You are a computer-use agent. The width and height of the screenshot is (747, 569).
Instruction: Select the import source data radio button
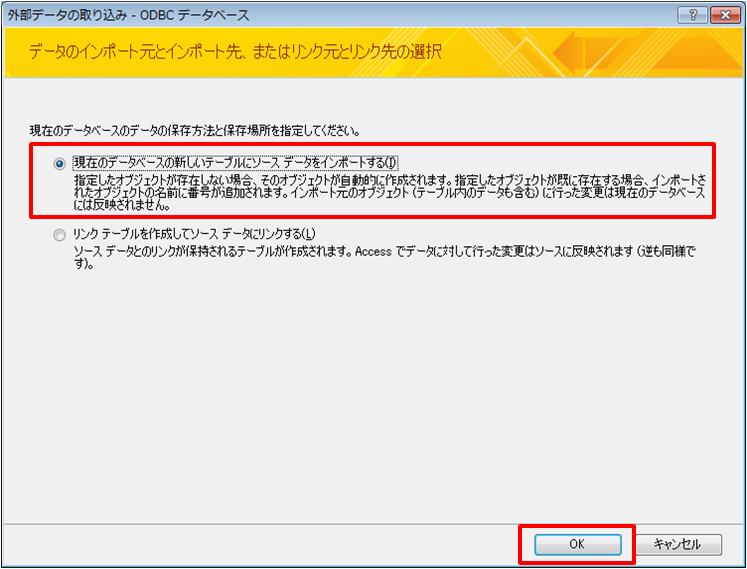point(60,163)
